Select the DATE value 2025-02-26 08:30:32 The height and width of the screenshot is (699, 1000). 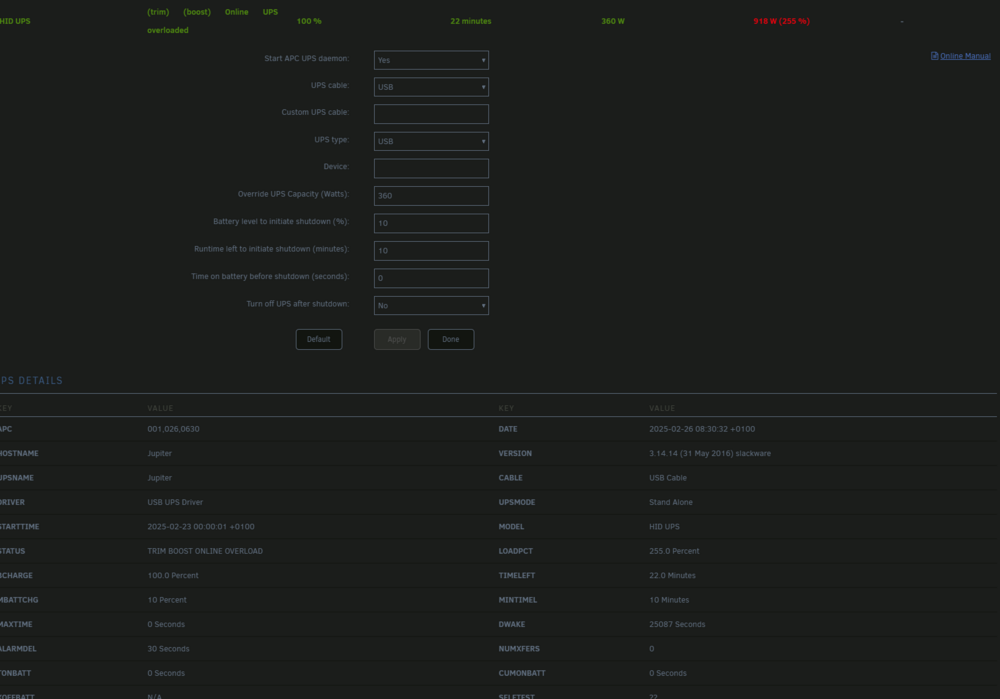(x=702, y=429)
